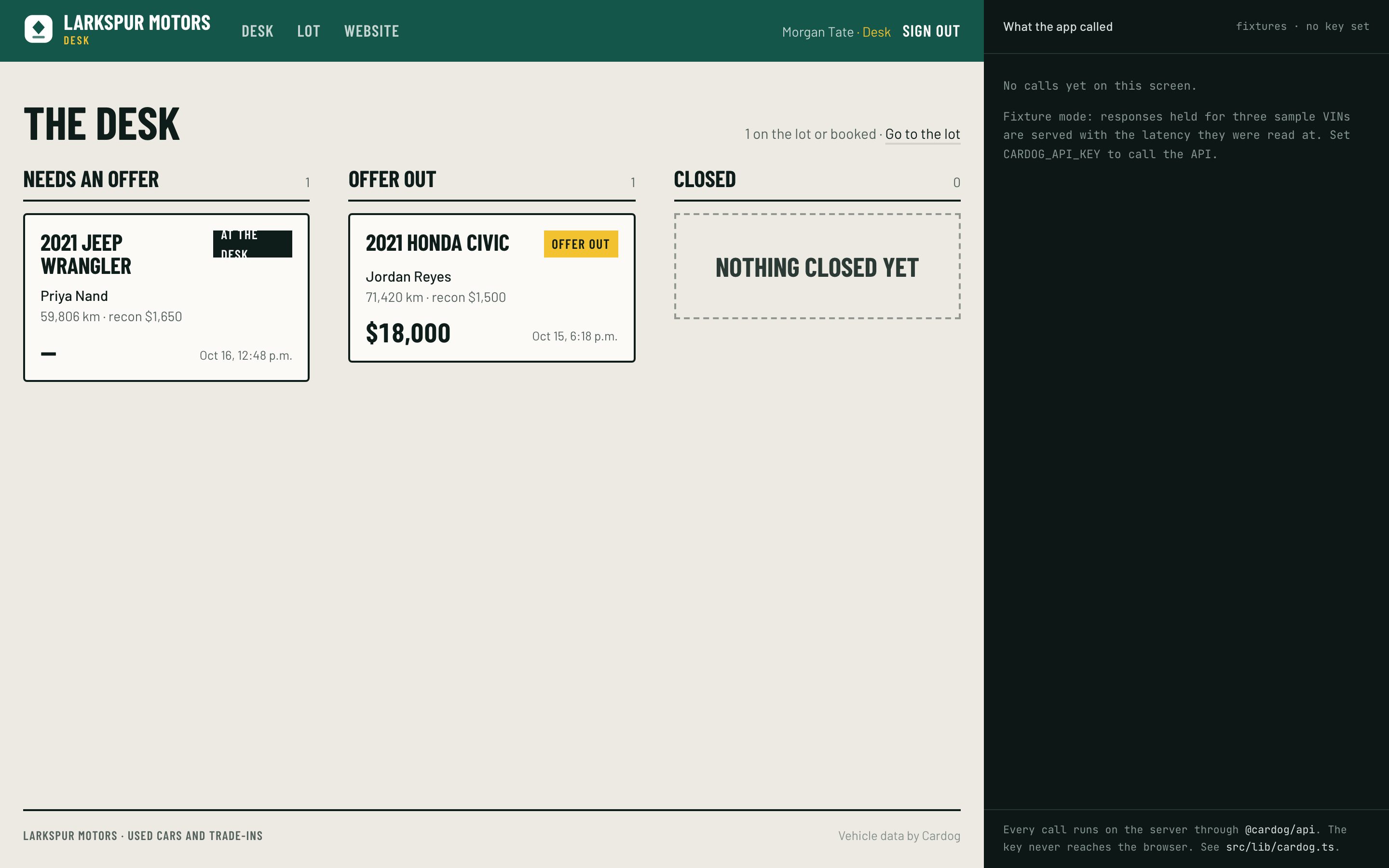
Task: Click the NEEDS AN OFFER column heading
Action: [91, 180]
